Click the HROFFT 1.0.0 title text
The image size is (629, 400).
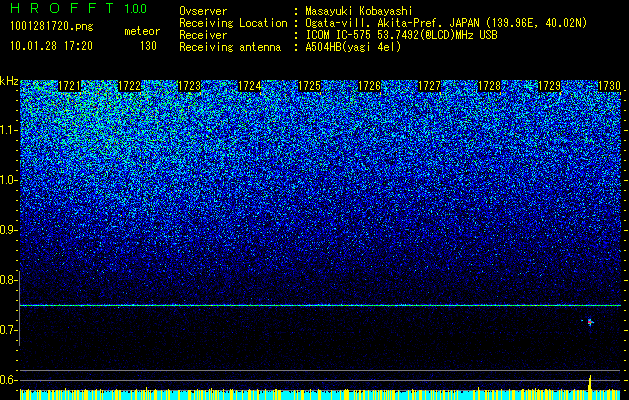(79, 8)
